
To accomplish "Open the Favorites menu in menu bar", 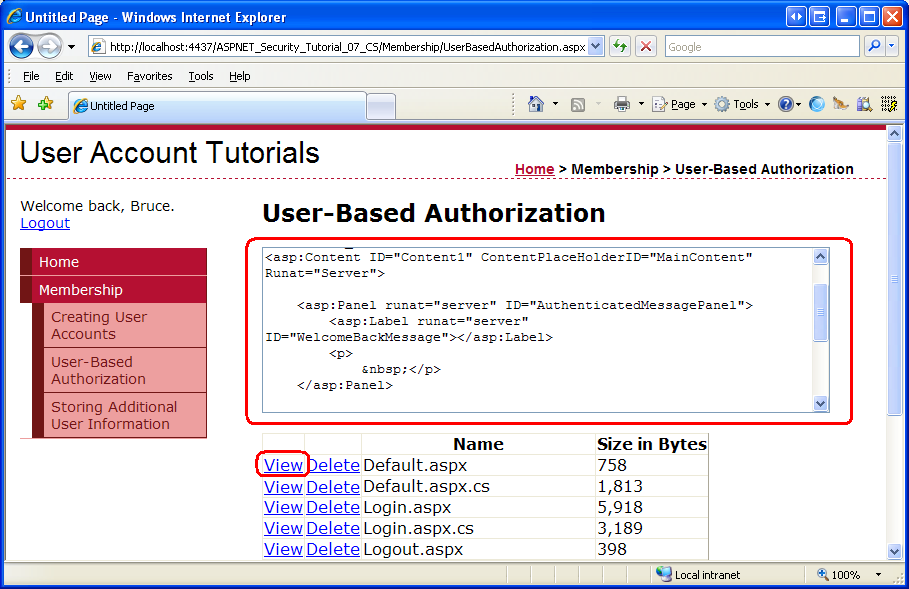I will pyautogui.click(x=149, y=76).
